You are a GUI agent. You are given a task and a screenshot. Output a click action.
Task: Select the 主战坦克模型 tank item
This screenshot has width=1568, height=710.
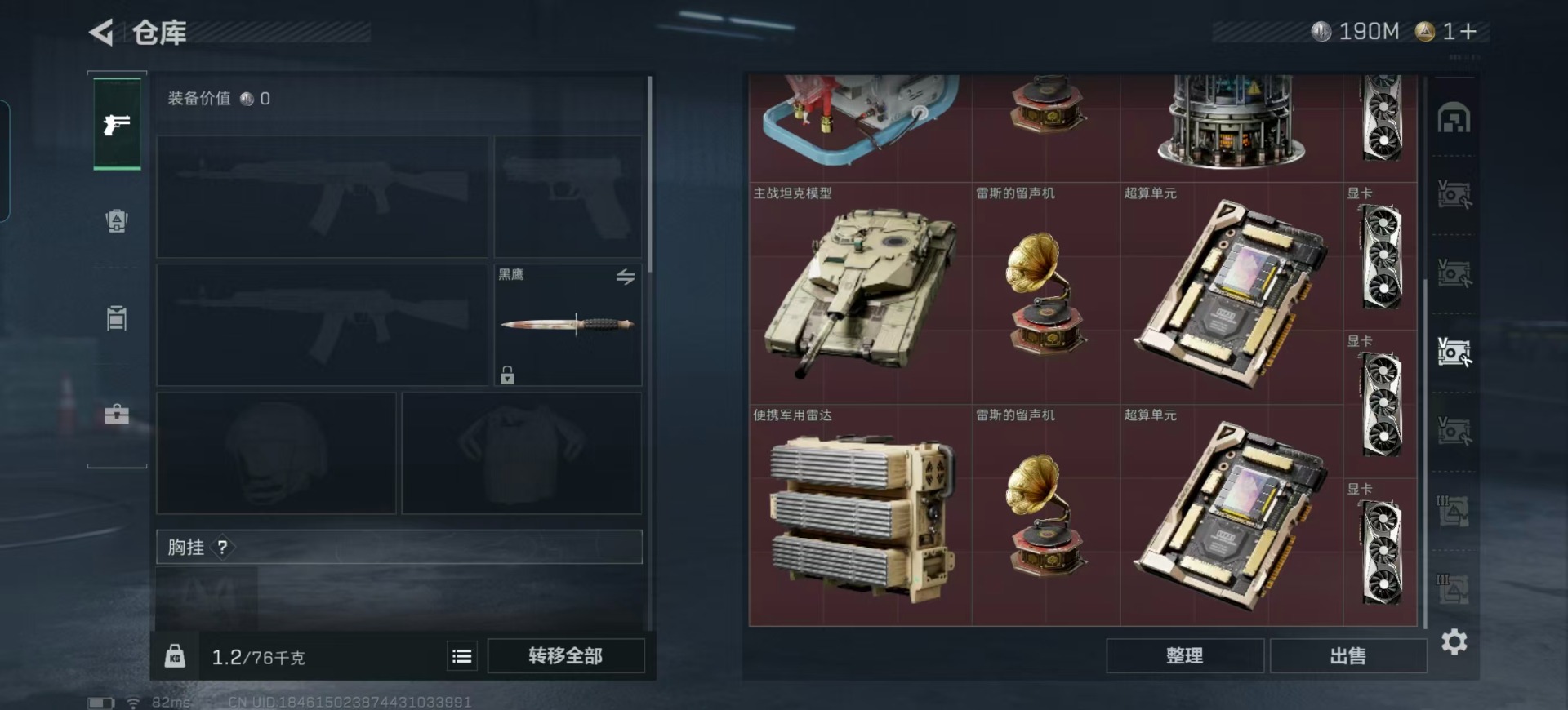tap(861, 293)
